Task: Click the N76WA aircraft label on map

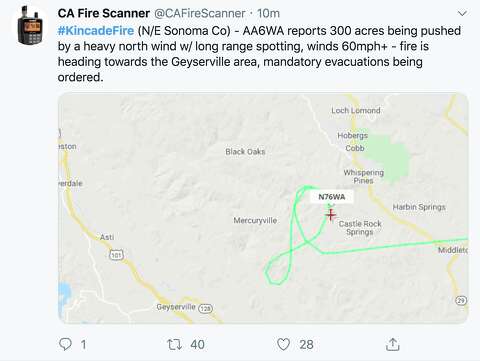Action: pos(332,197)
